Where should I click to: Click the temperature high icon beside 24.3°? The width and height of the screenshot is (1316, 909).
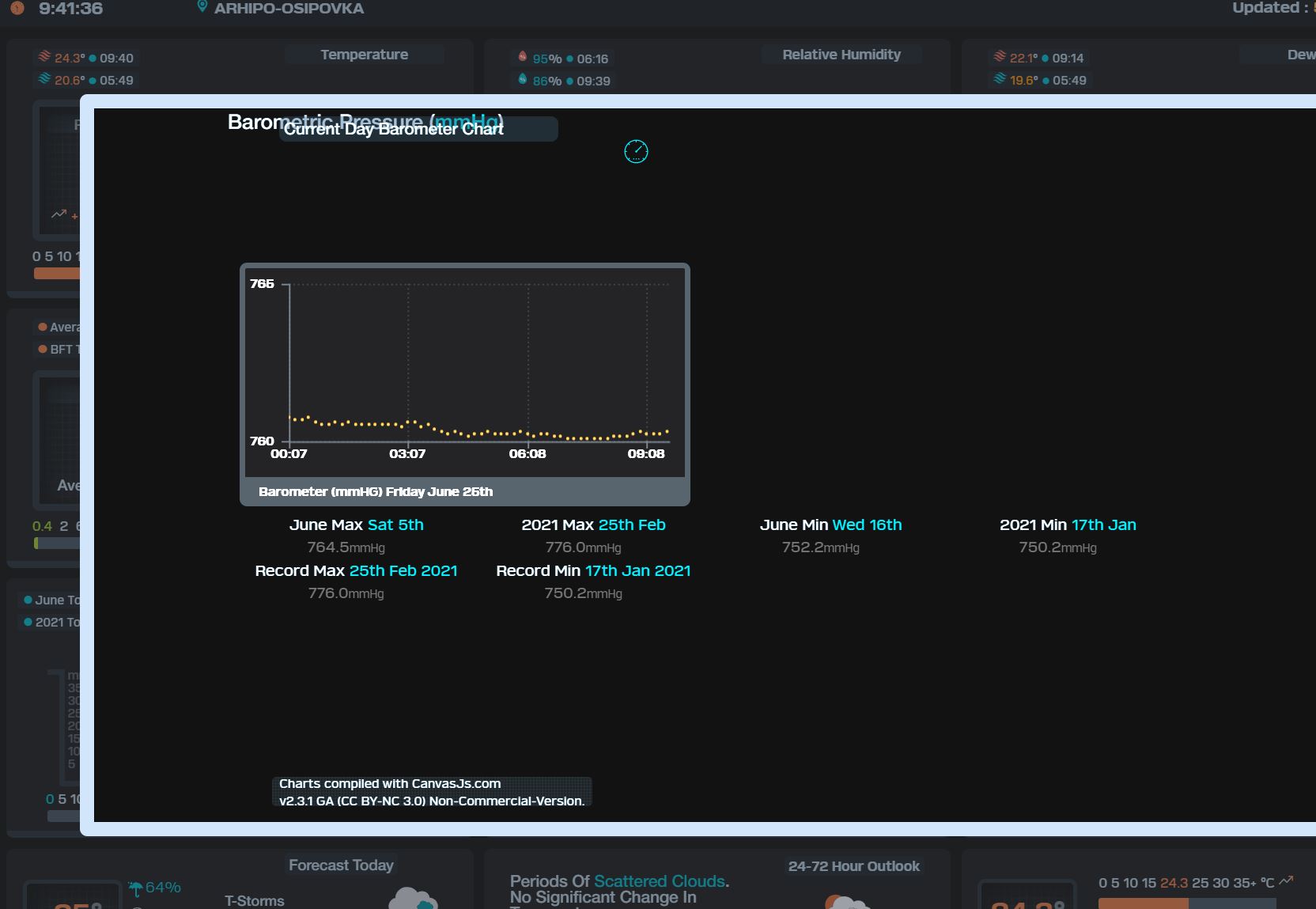[x=44, y=57]
